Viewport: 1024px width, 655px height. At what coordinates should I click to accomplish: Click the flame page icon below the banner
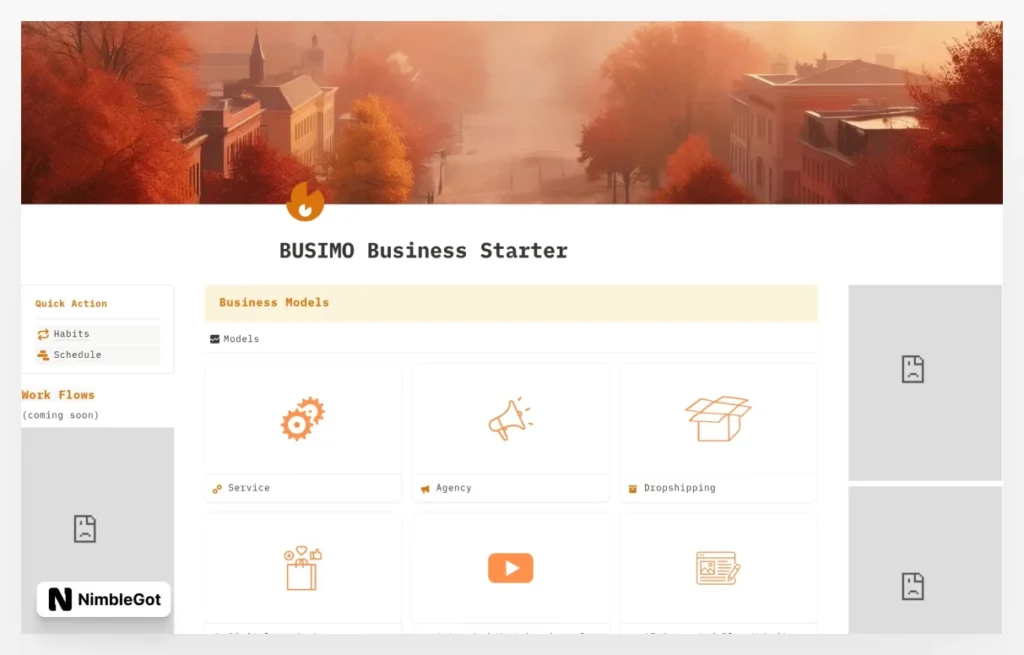(305, 201)
